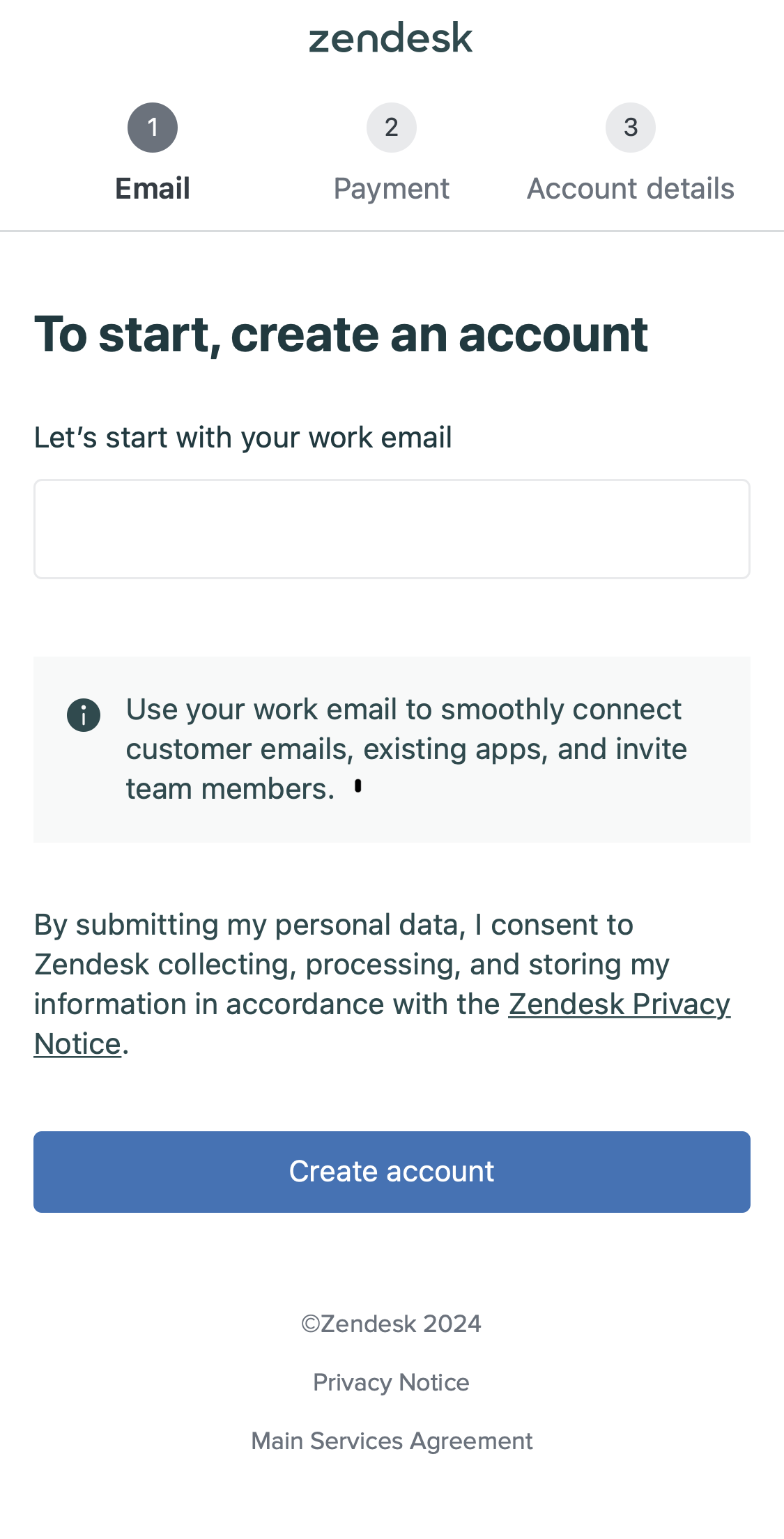Select the dark step 1 circle

point(153,128)
